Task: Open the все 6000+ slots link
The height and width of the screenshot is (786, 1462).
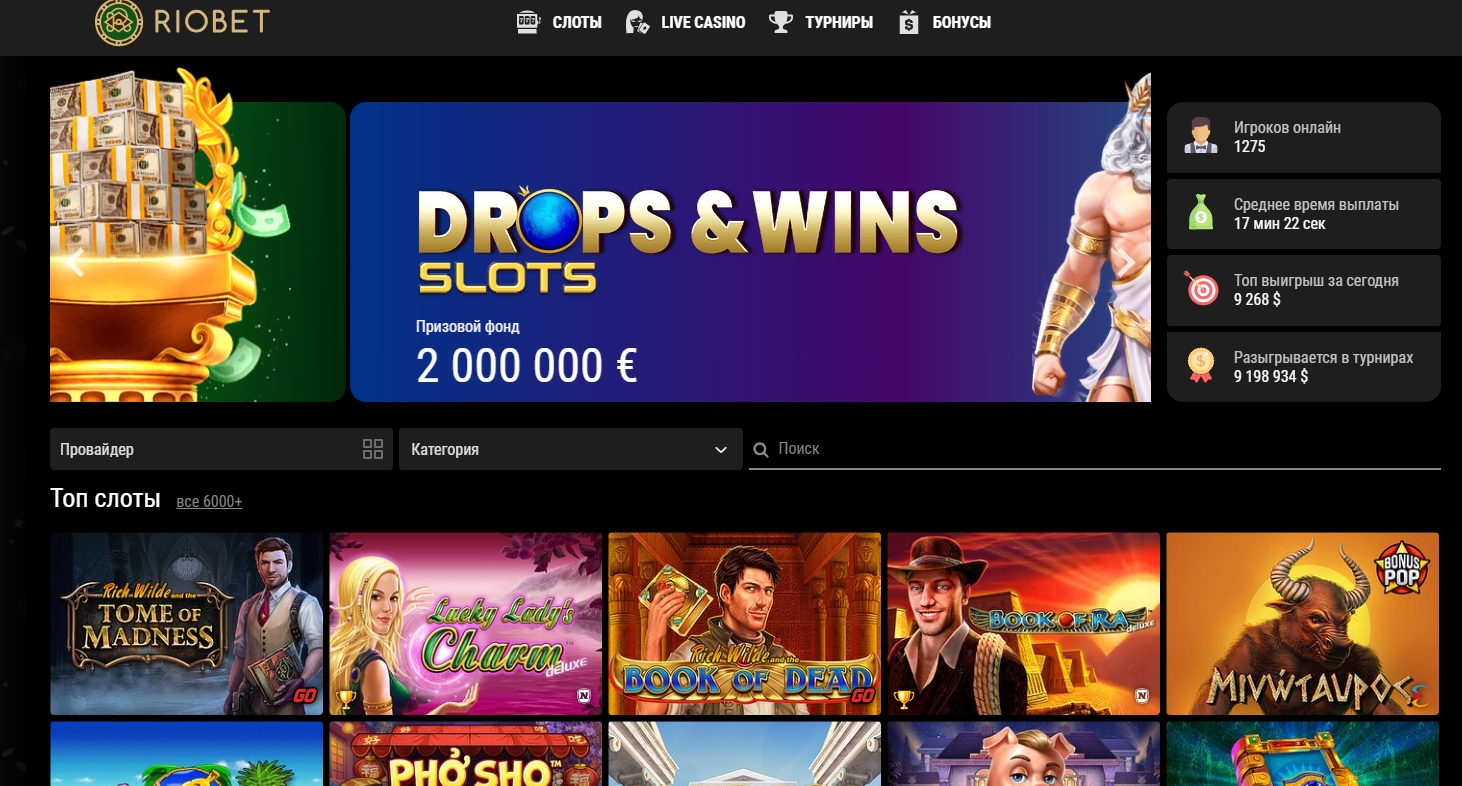Action: [209, 502]
